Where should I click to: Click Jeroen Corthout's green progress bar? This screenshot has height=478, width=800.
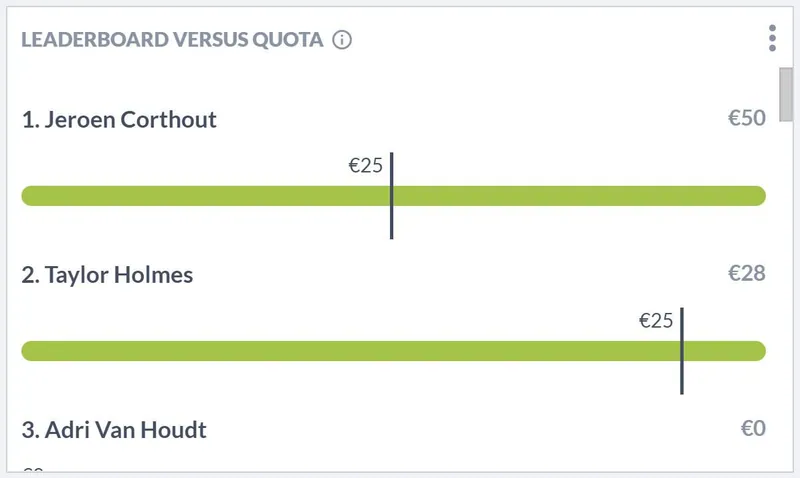click(393, 196)
